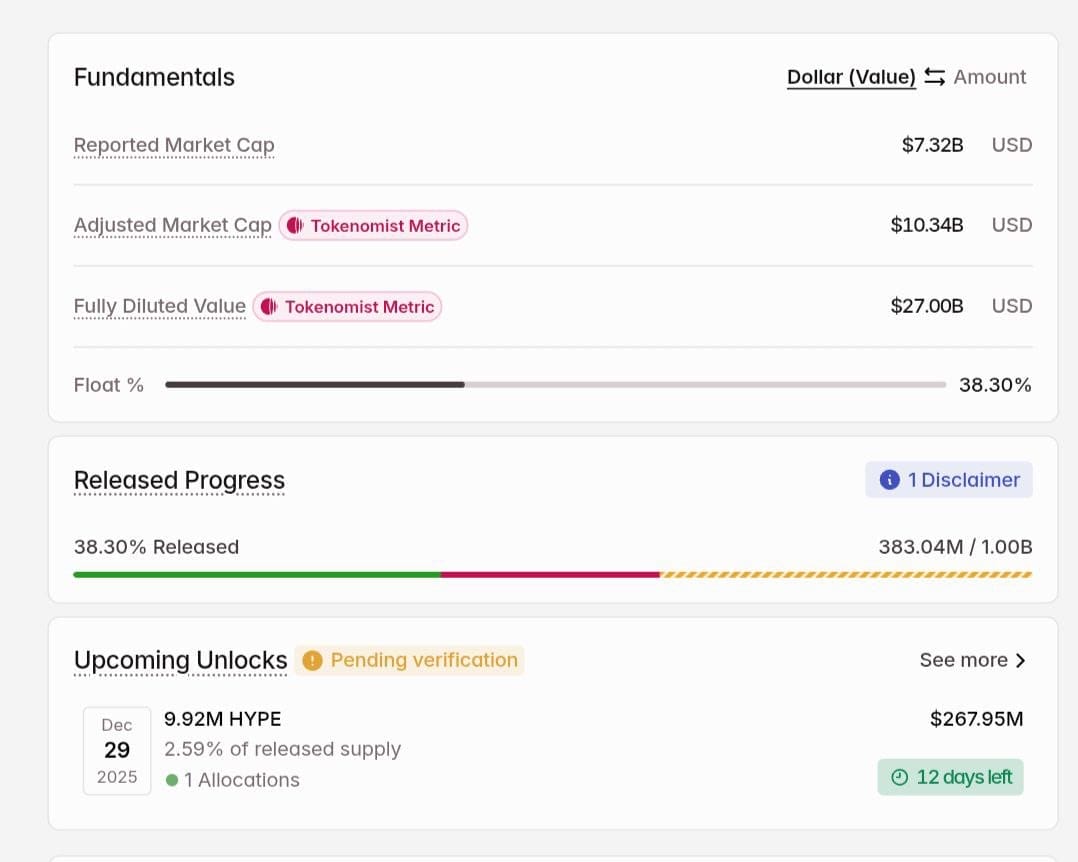Click the info icon in Disclaimer badge
This screenshot has width=1078, height=862.
point(889,480)
